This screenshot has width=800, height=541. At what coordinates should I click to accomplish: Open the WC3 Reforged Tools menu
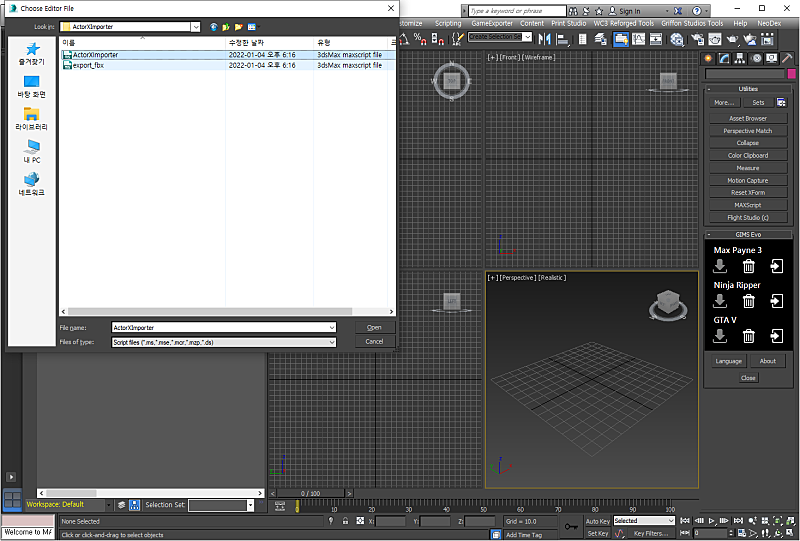[623, 23]
